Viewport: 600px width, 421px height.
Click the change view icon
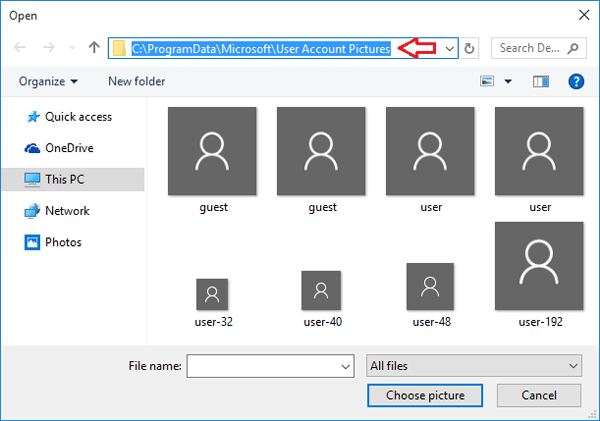488,81
